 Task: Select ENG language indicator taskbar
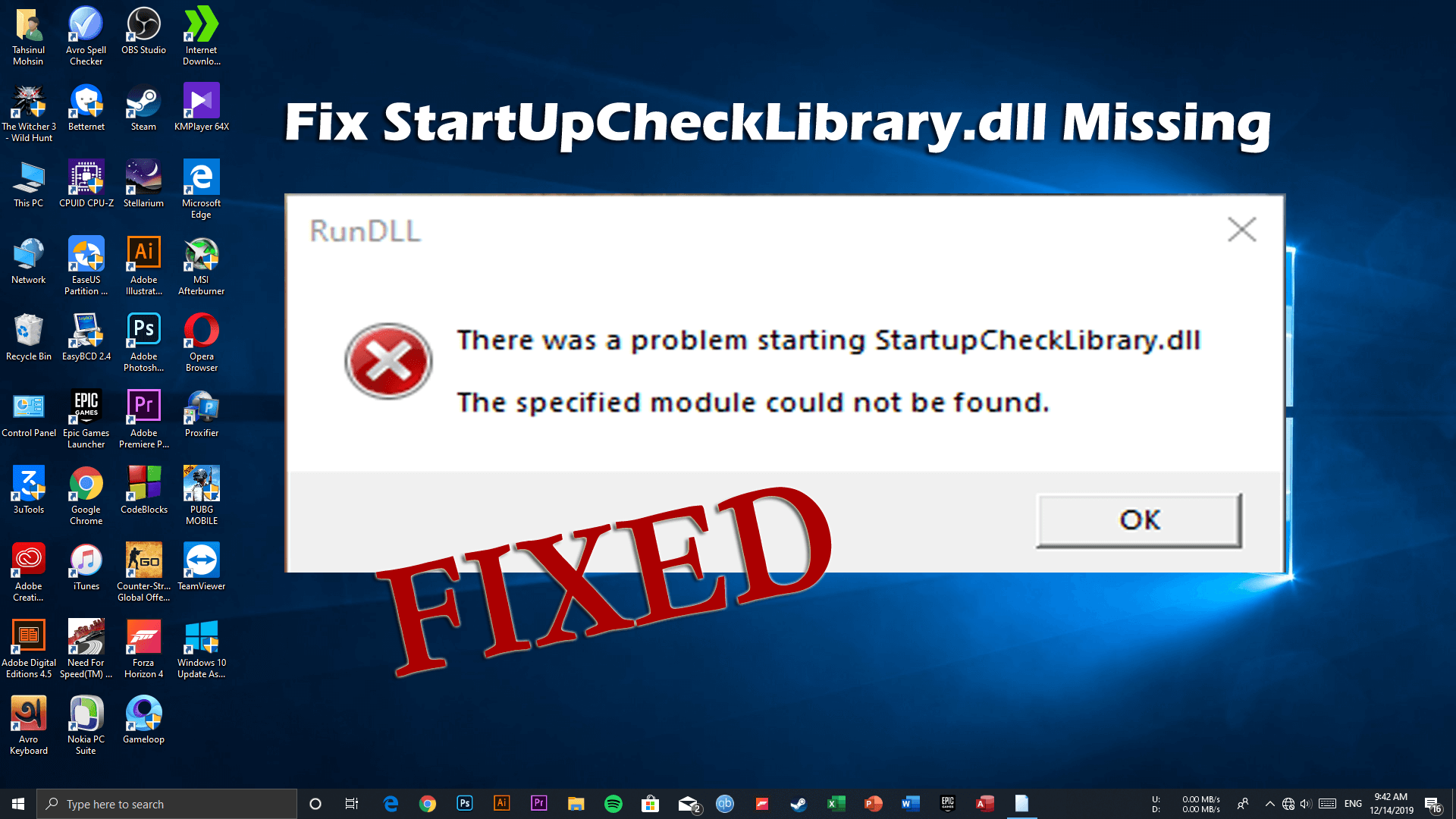(1351, 804)
